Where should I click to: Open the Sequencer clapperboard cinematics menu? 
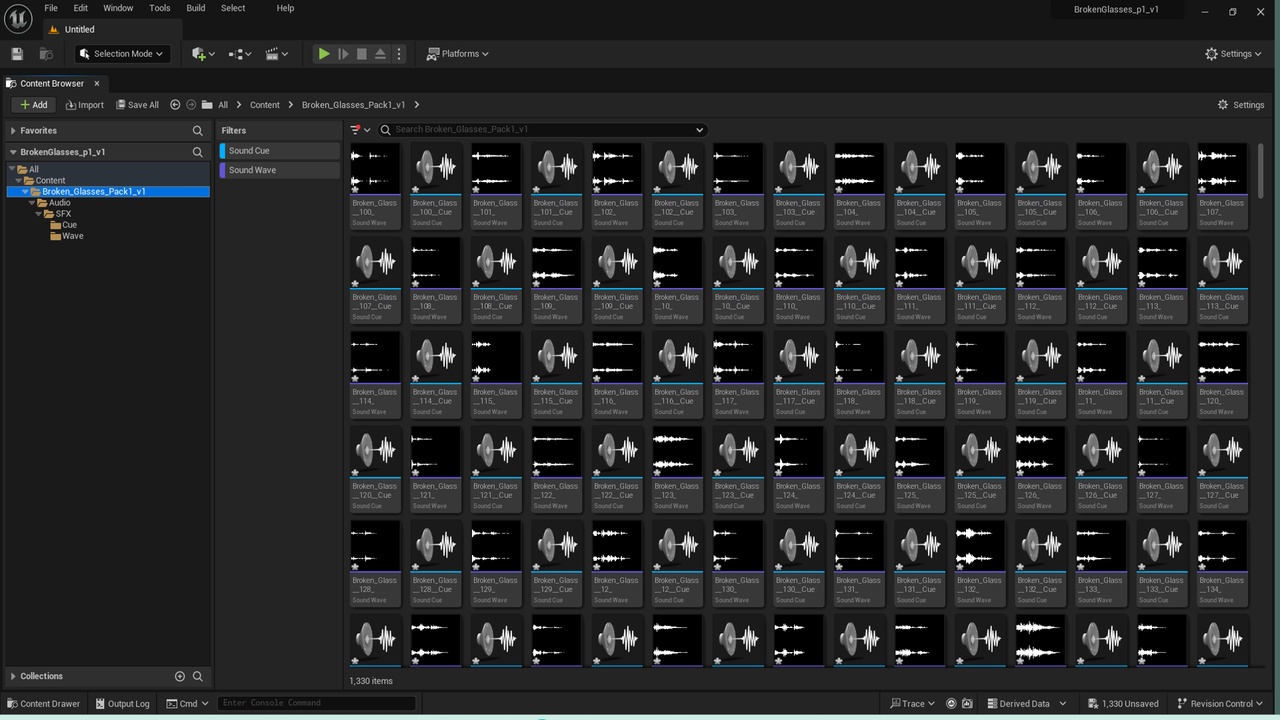(x=277, y=54)
